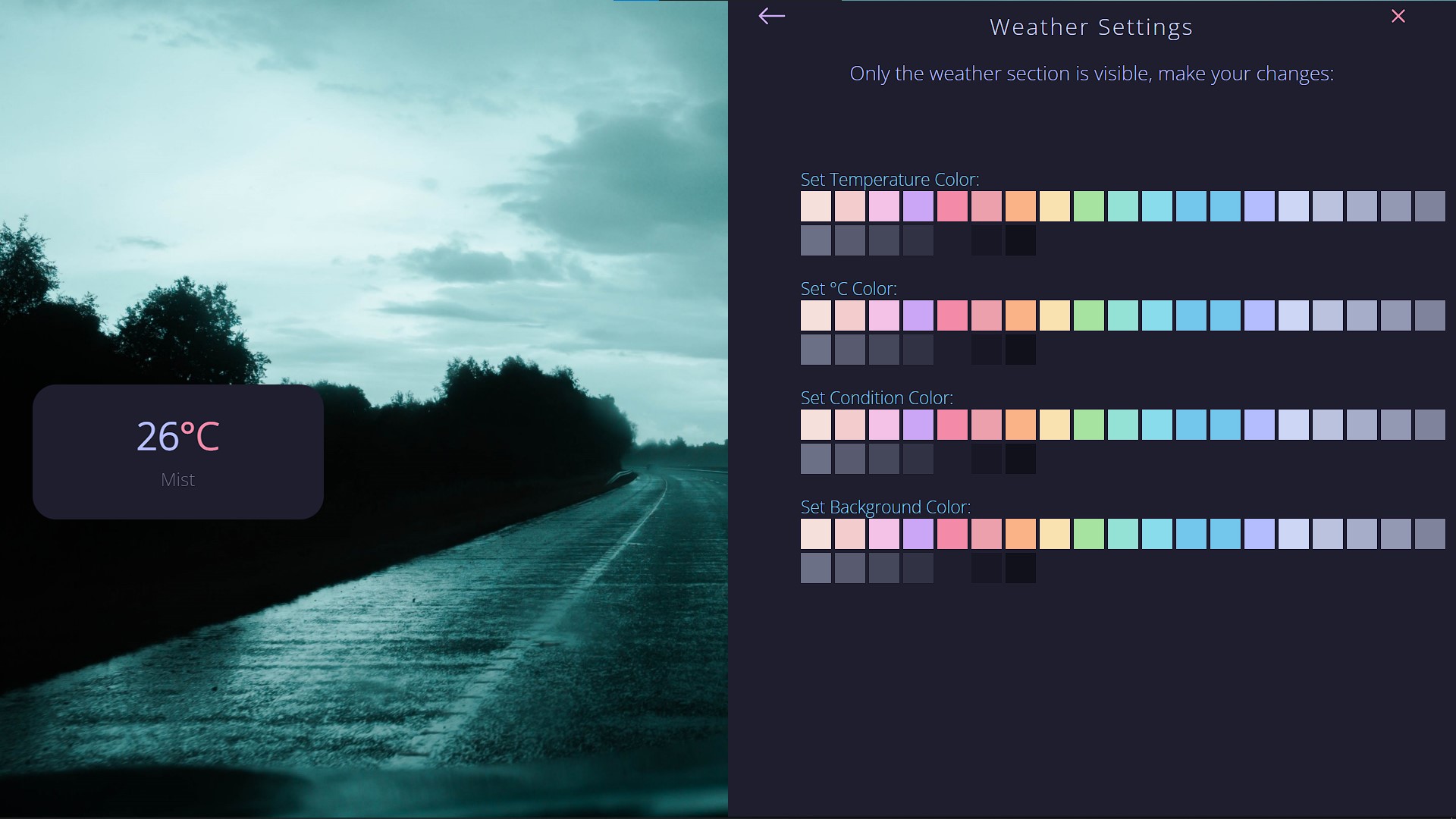Pick the cream swatch for Background Color

[x=816, y=534]
